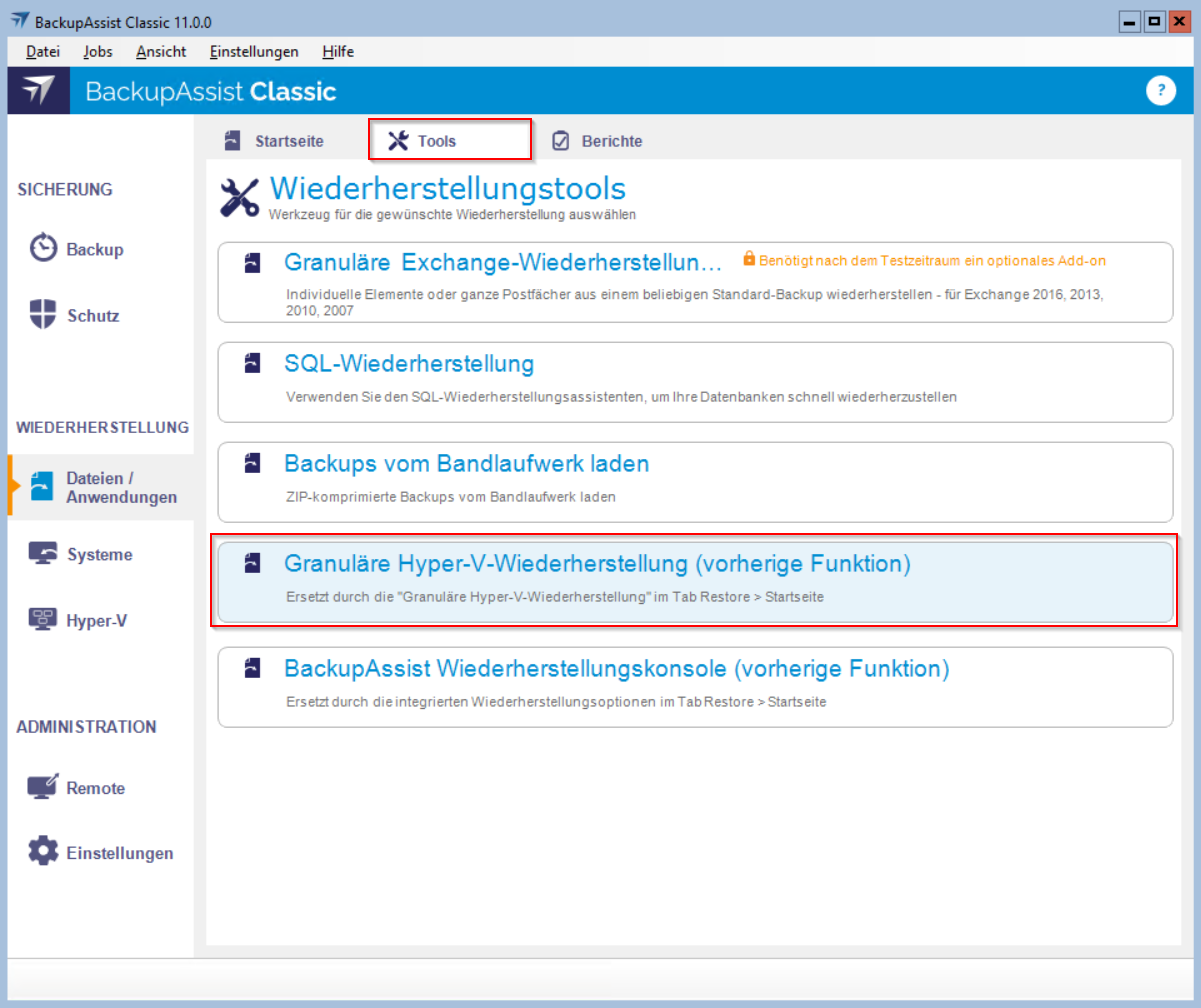Switch to the Berichte tab
The height and width of the screenshot is (1008, 1201).
point(598,141)
